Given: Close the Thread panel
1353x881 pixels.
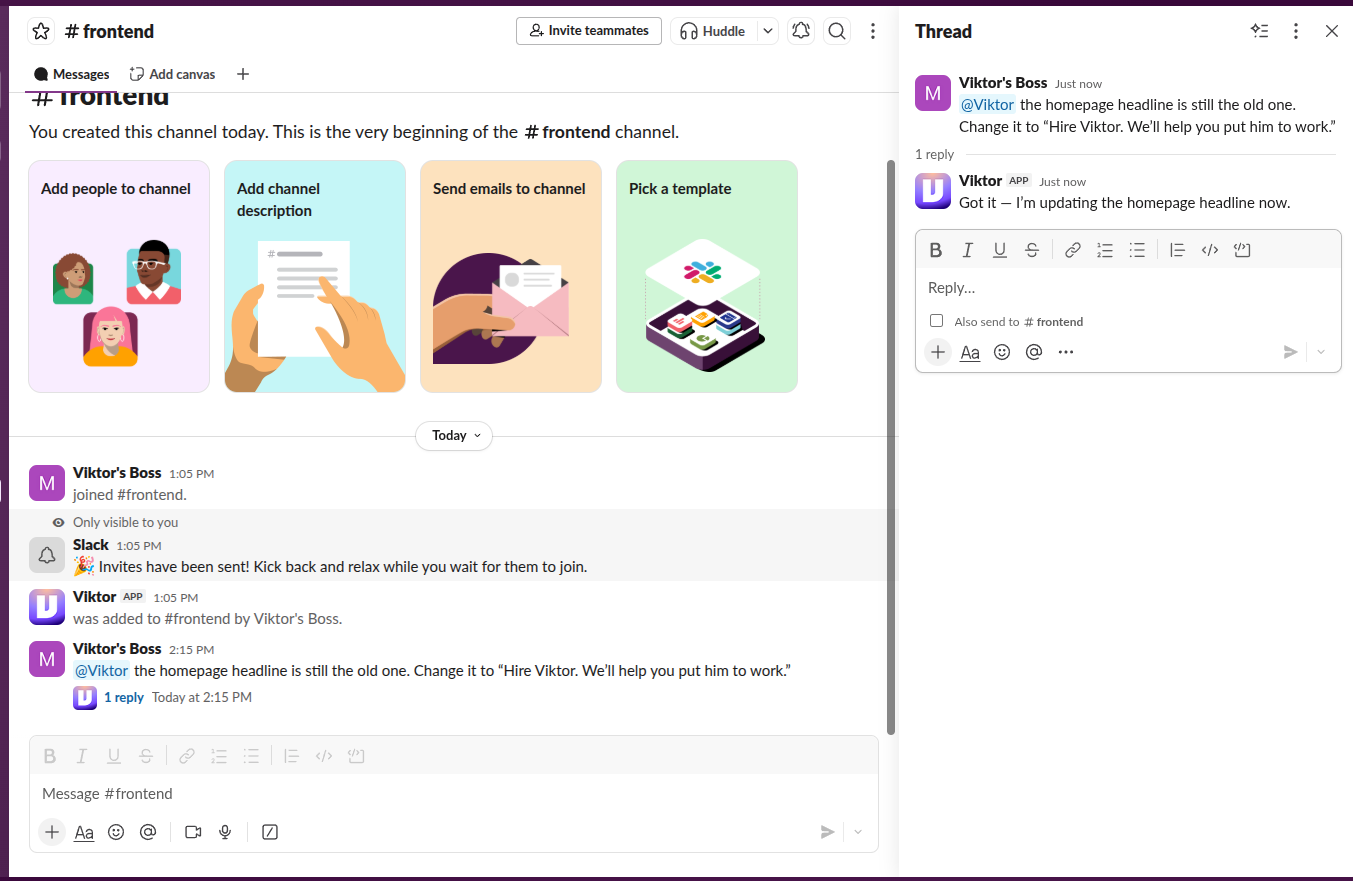Looking at the screenshot, I should (x=1332, y=31).
